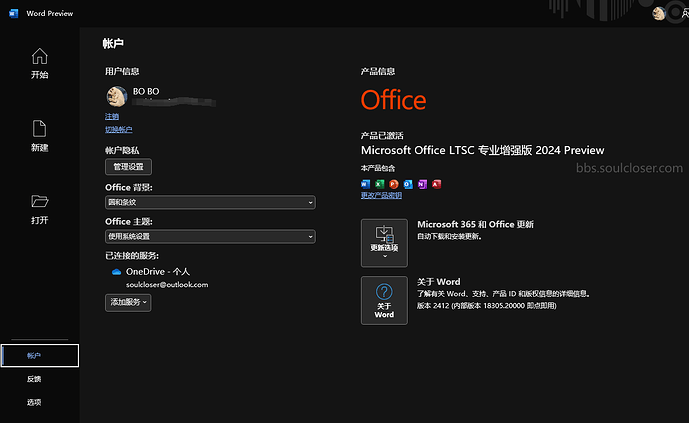The image size is (689, 423).
Task: Open the 添加服务 dropdown
Action: click(128, 303)
